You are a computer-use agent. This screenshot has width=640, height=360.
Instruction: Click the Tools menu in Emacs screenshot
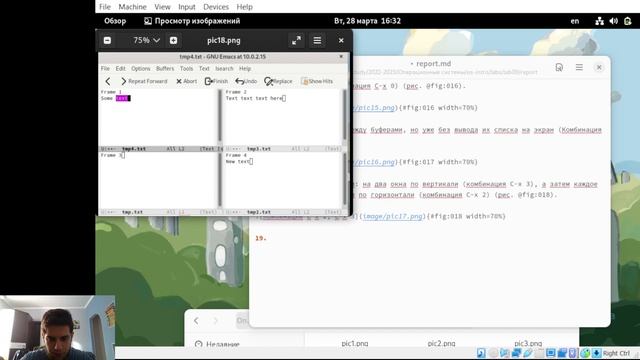186,69
